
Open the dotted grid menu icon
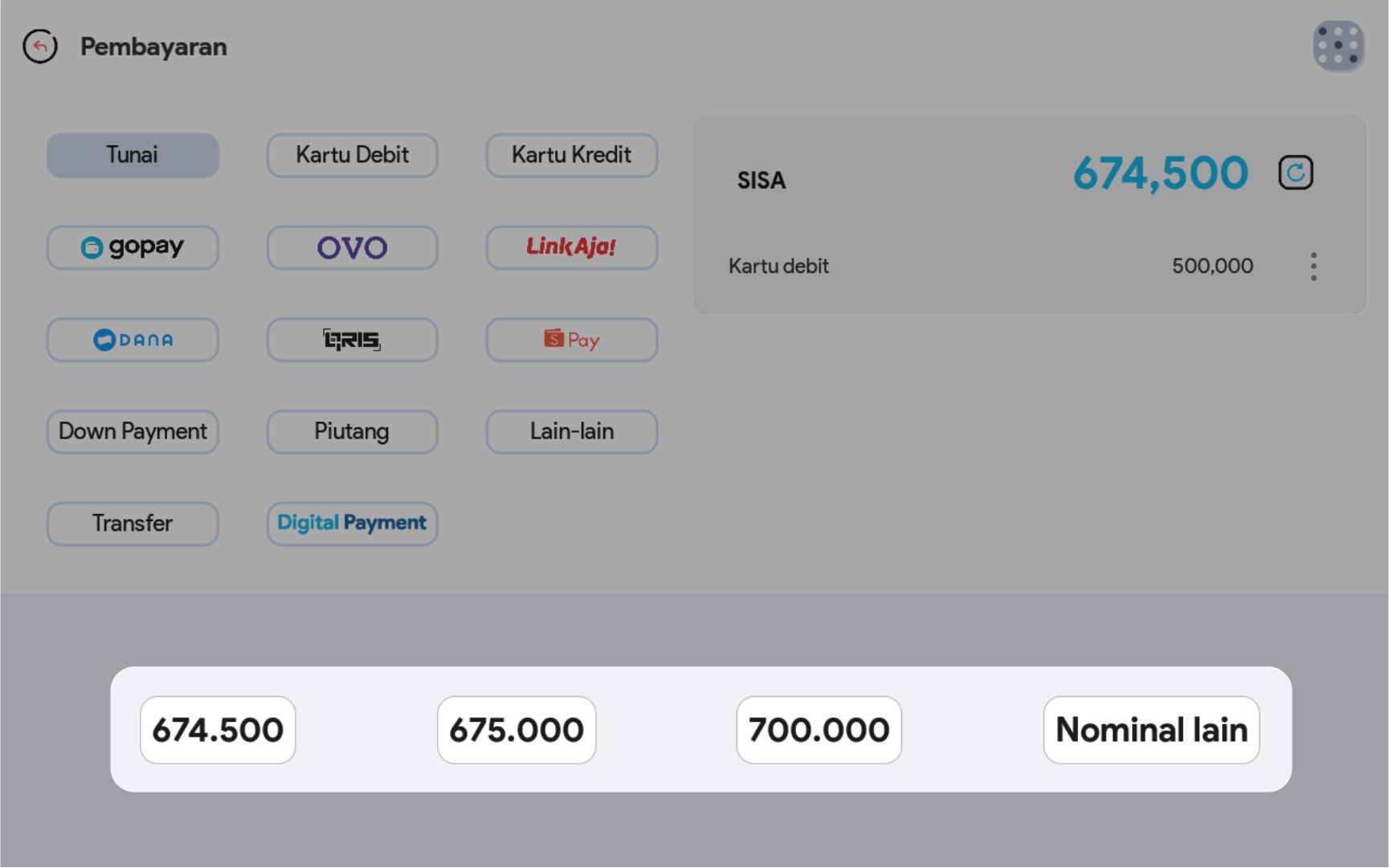tap(1338, 46)
